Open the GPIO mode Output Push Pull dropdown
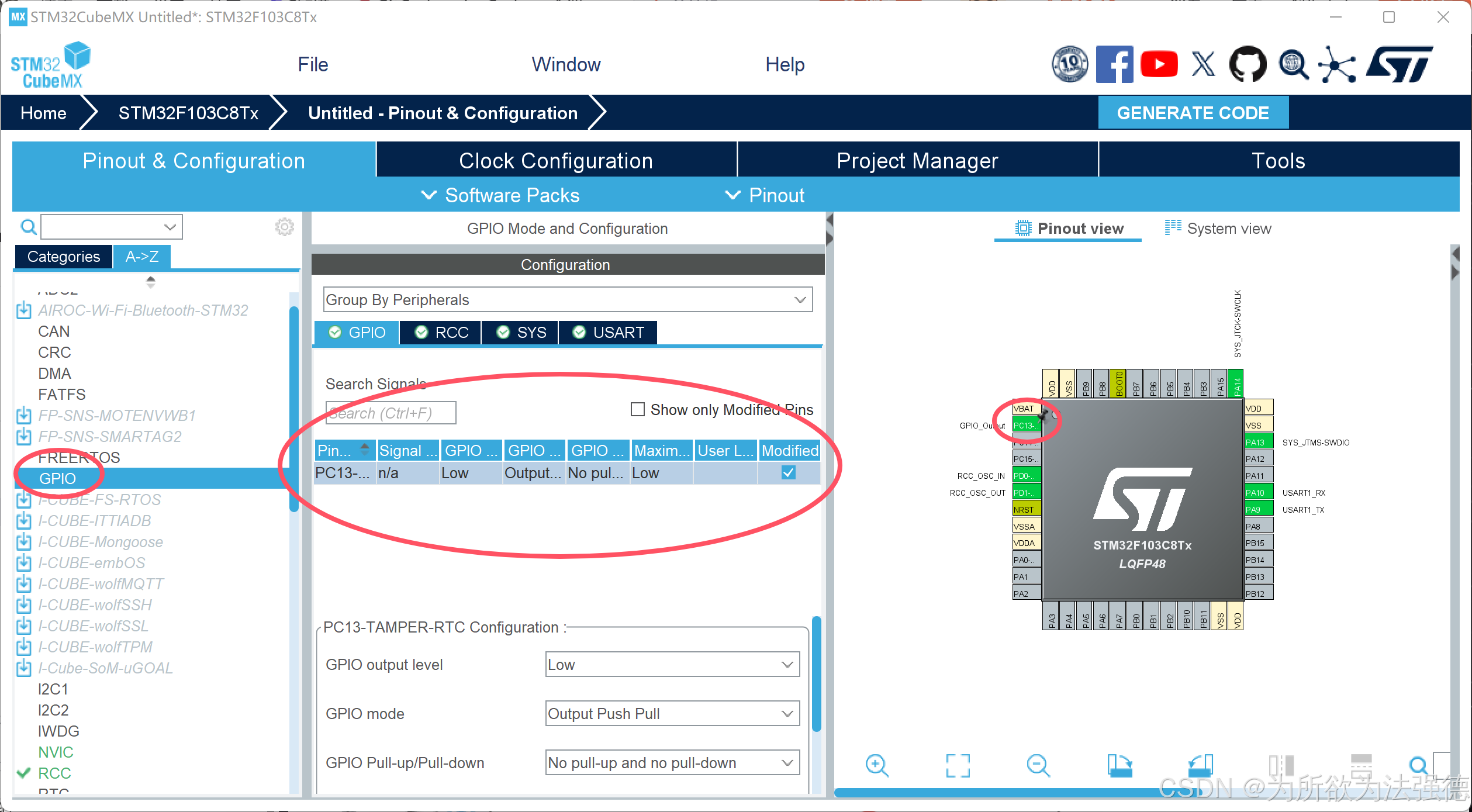Viewport: 1472px width, 812px height. (x=672, y=714)
